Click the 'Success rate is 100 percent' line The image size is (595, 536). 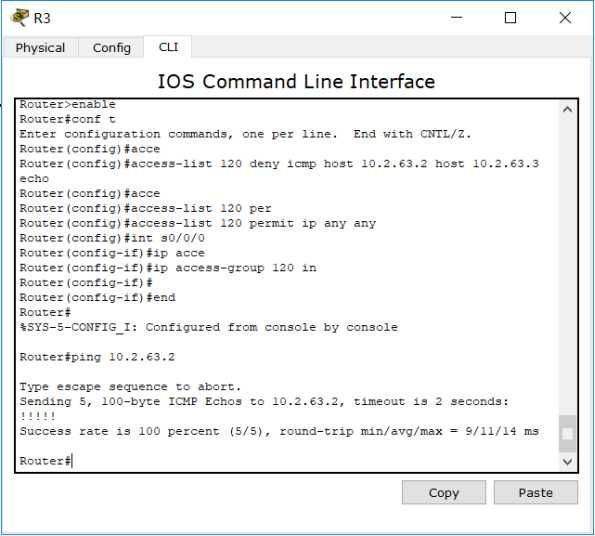tap(279, 431)
